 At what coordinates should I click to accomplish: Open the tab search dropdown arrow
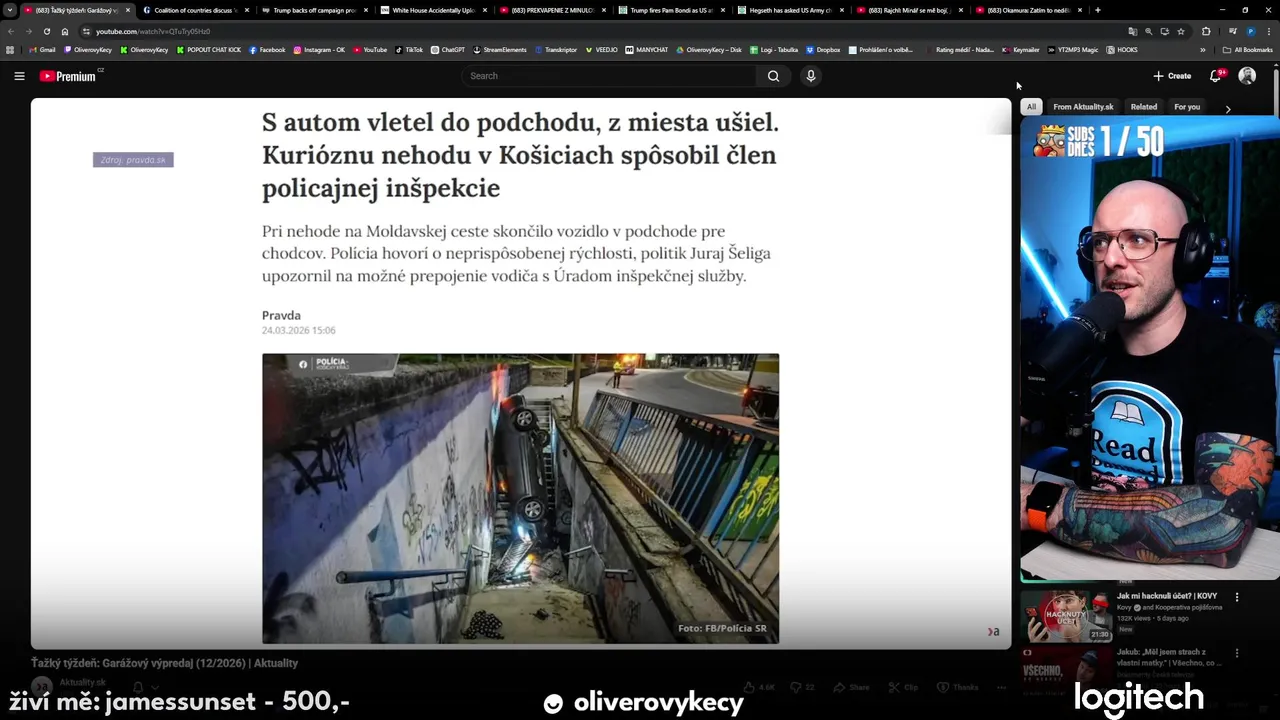coord(10,10)
